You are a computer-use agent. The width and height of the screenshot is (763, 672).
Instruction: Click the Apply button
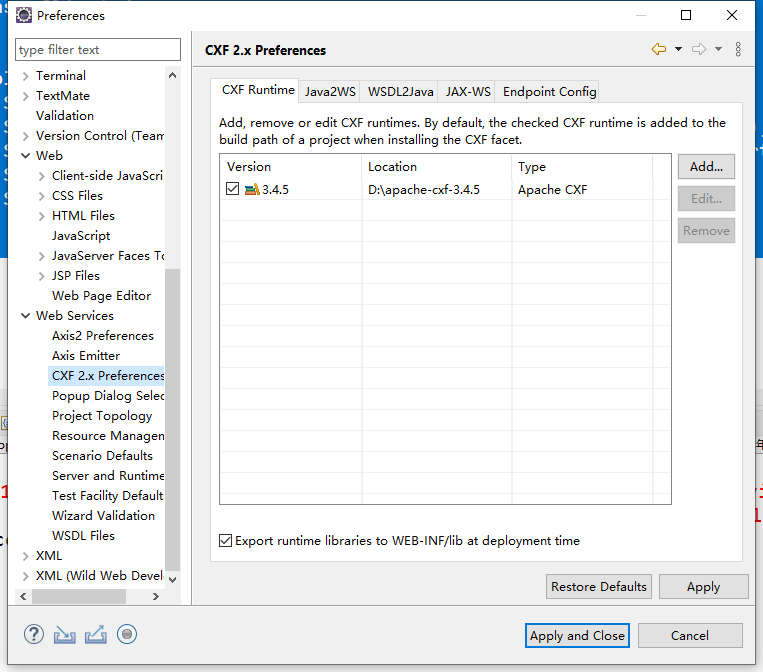coord(704,587)
